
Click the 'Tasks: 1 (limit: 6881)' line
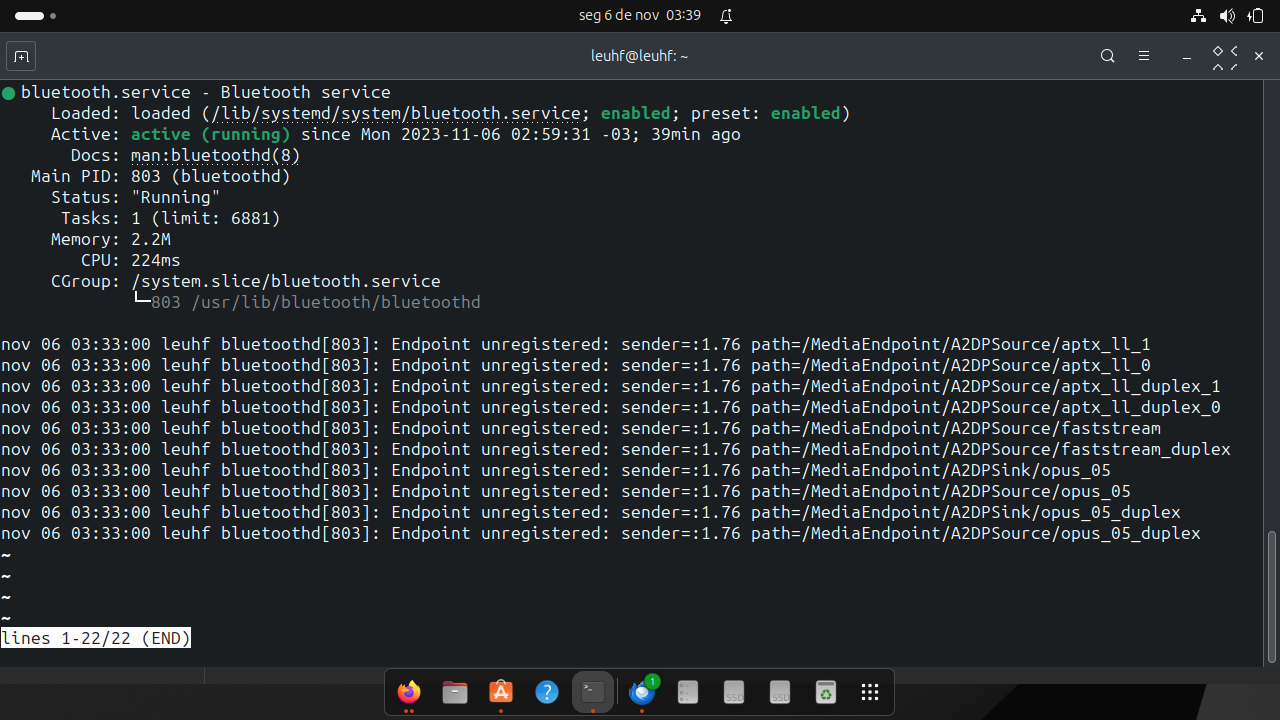(171, 218)
